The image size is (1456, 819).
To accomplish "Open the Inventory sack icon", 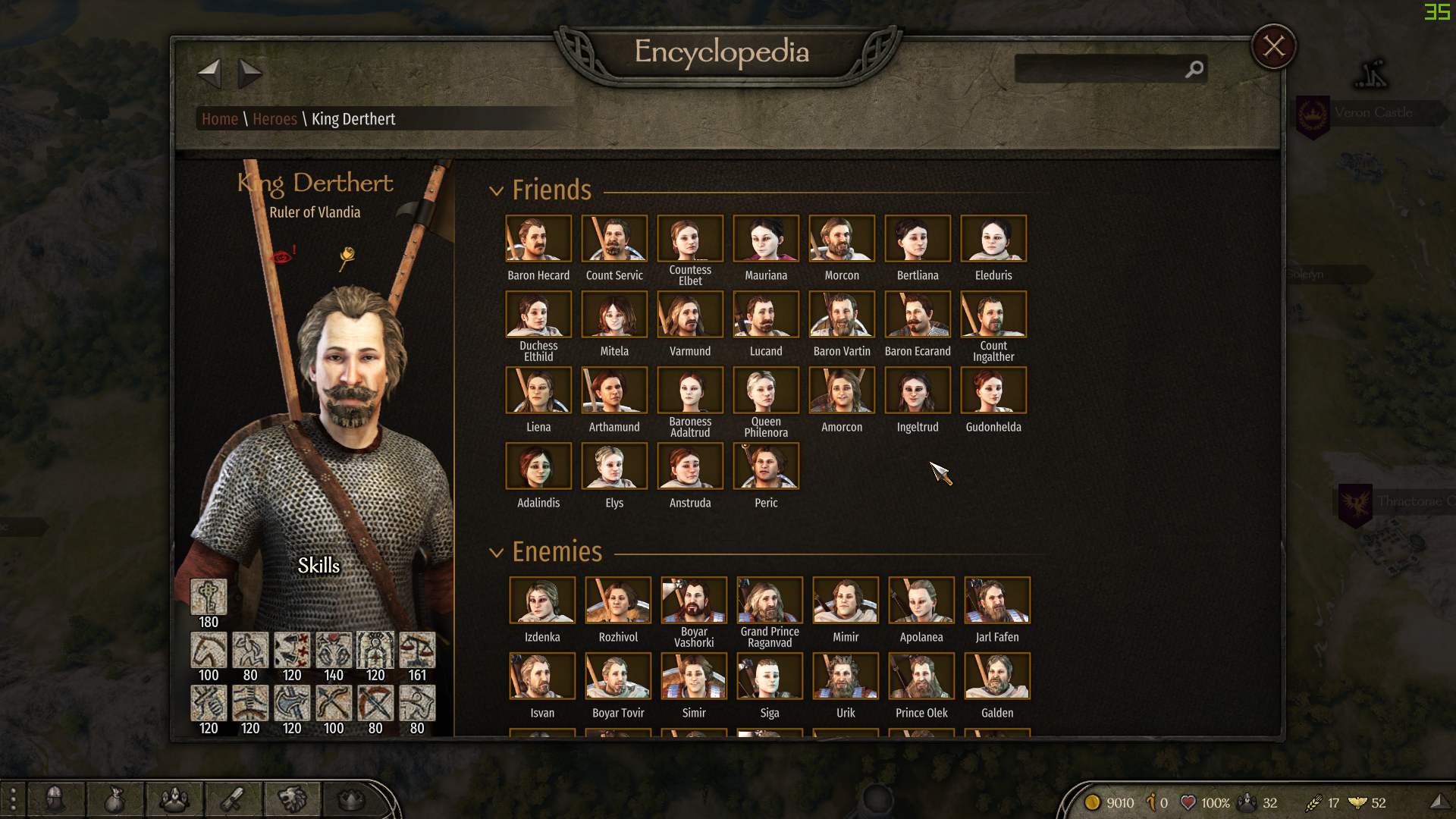I will click(115, 799).
